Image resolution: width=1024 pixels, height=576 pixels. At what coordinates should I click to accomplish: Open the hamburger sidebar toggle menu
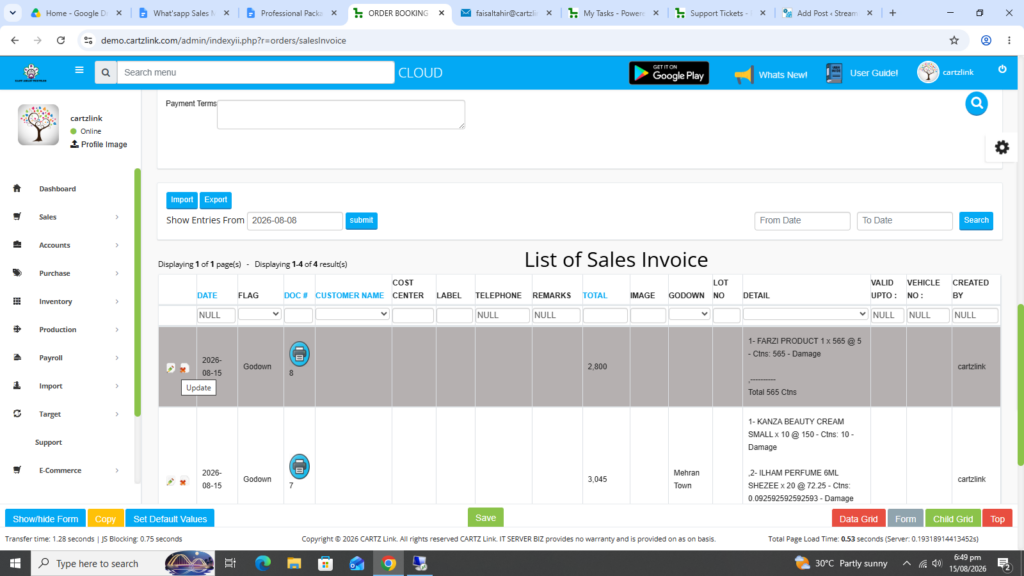[x=79, y=71]
